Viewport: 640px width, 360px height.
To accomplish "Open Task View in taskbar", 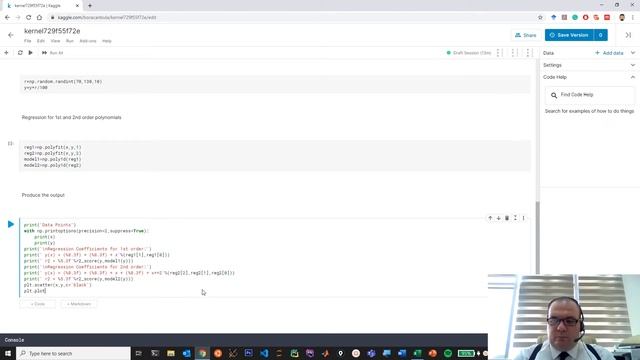I will [x=139, y=353].
